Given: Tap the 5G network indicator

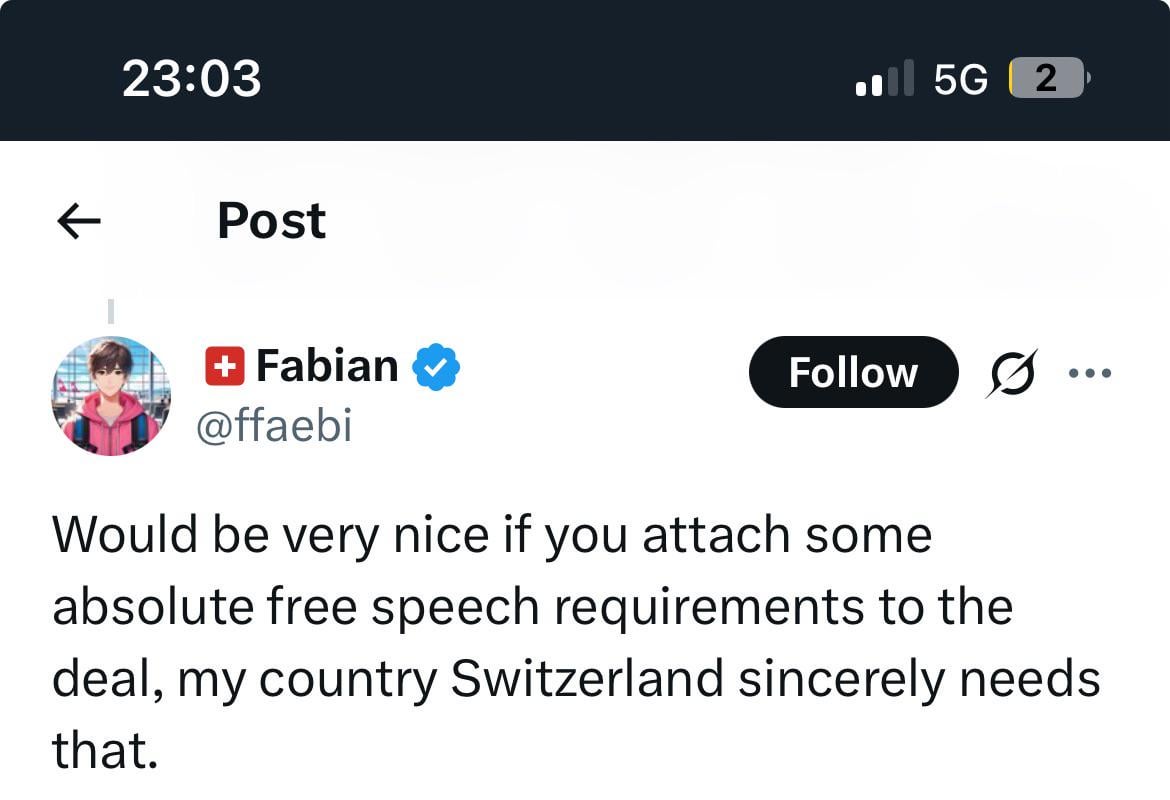Looking at the screenshot, I should [x=960, y=78].
